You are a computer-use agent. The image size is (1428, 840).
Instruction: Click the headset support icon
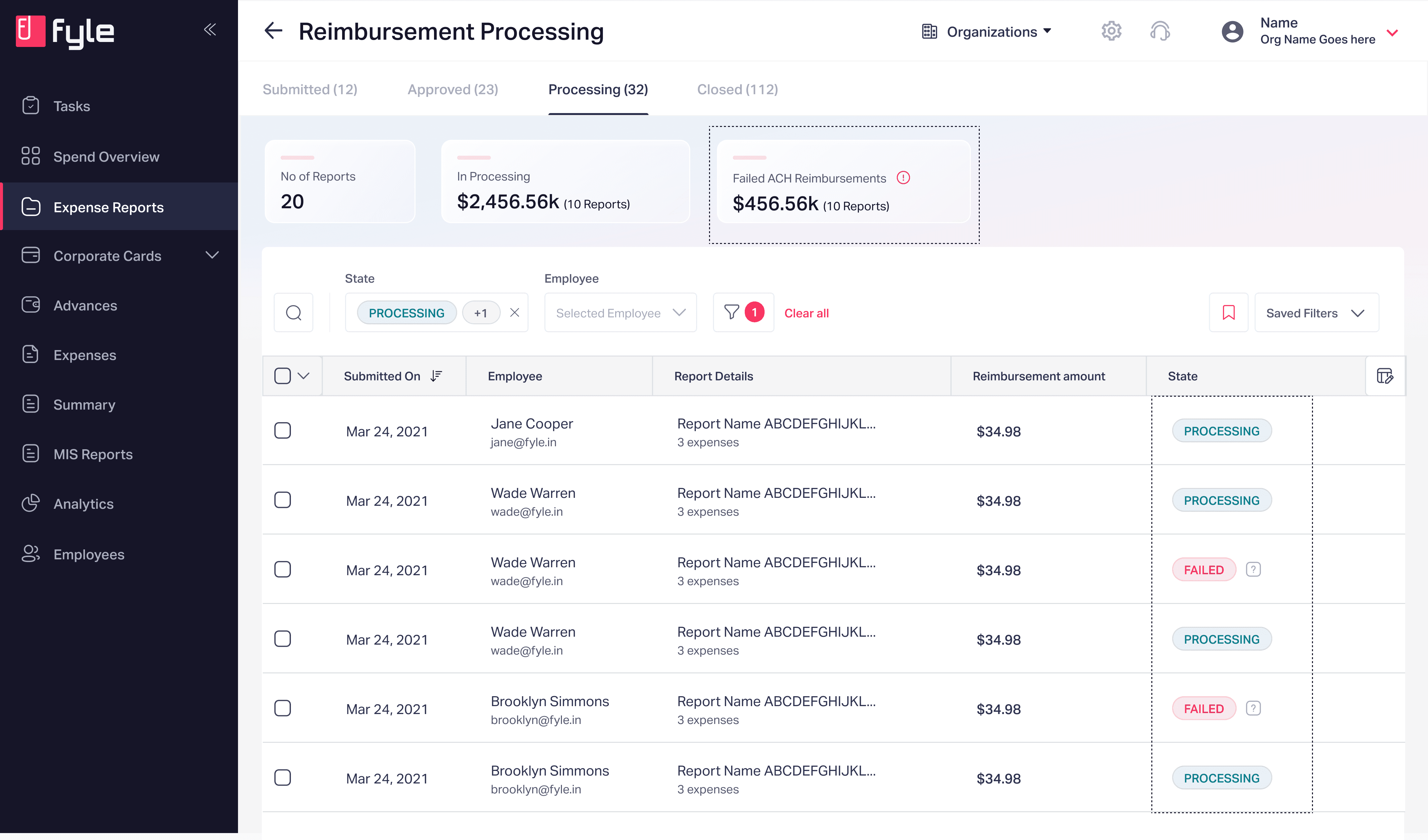[1160, 31]
